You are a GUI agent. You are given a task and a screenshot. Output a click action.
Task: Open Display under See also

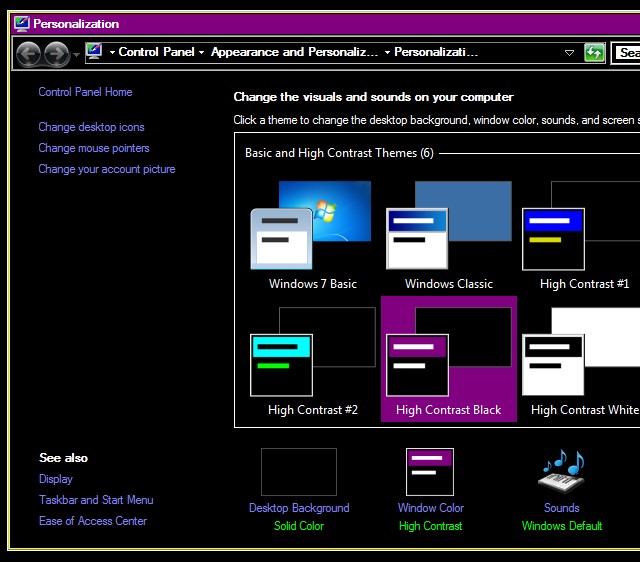pos(56,479)
